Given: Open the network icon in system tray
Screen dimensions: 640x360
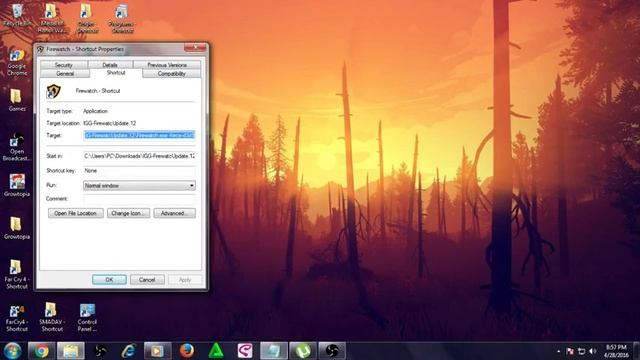Looking at the screenshot, I should click(581, 351).
